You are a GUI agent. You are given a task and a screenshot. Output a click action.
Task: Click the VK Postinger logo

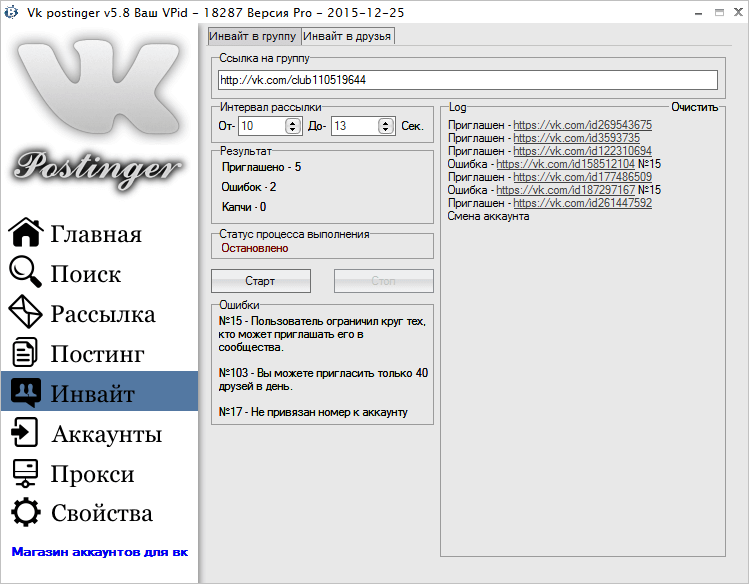[98, 115]
